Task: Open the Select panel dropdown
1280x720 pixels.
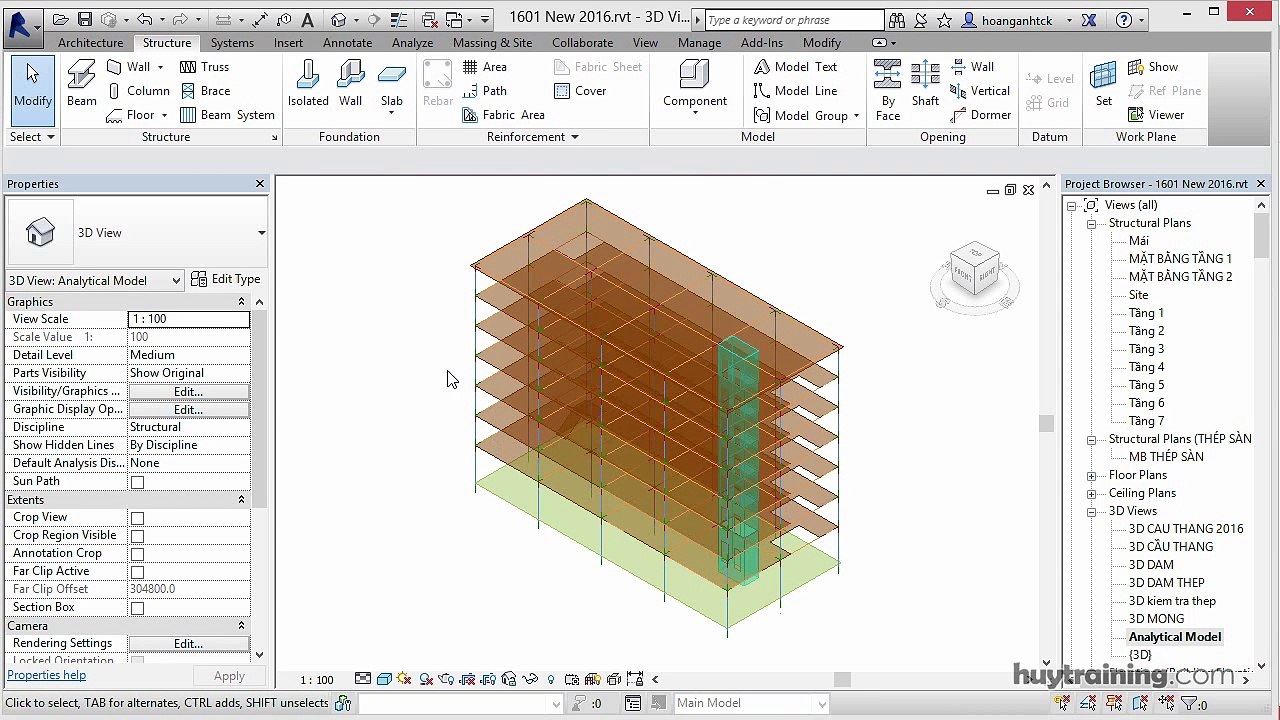Action: click(x=32, y=137)
